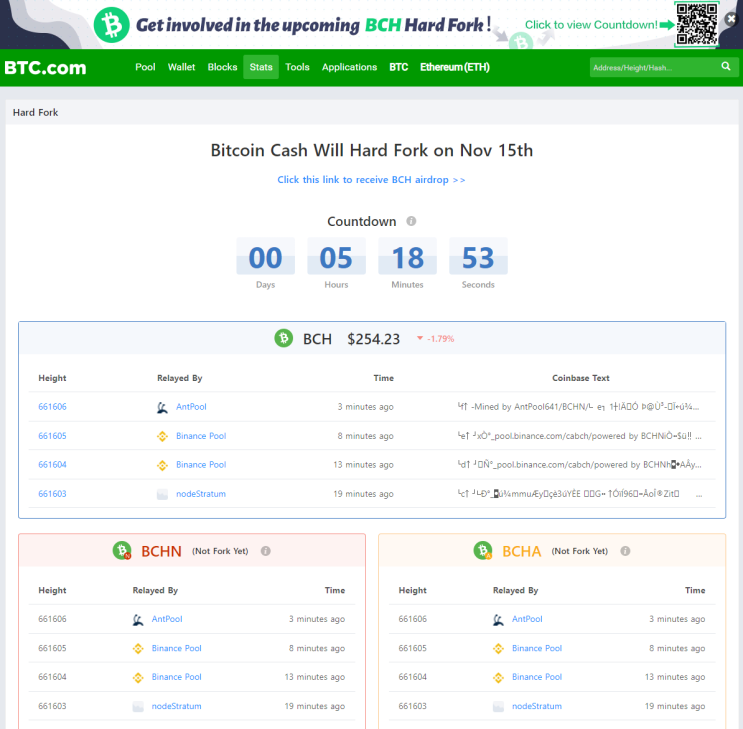Click AntPool icon in BCHN table

(x=138, y=620)
